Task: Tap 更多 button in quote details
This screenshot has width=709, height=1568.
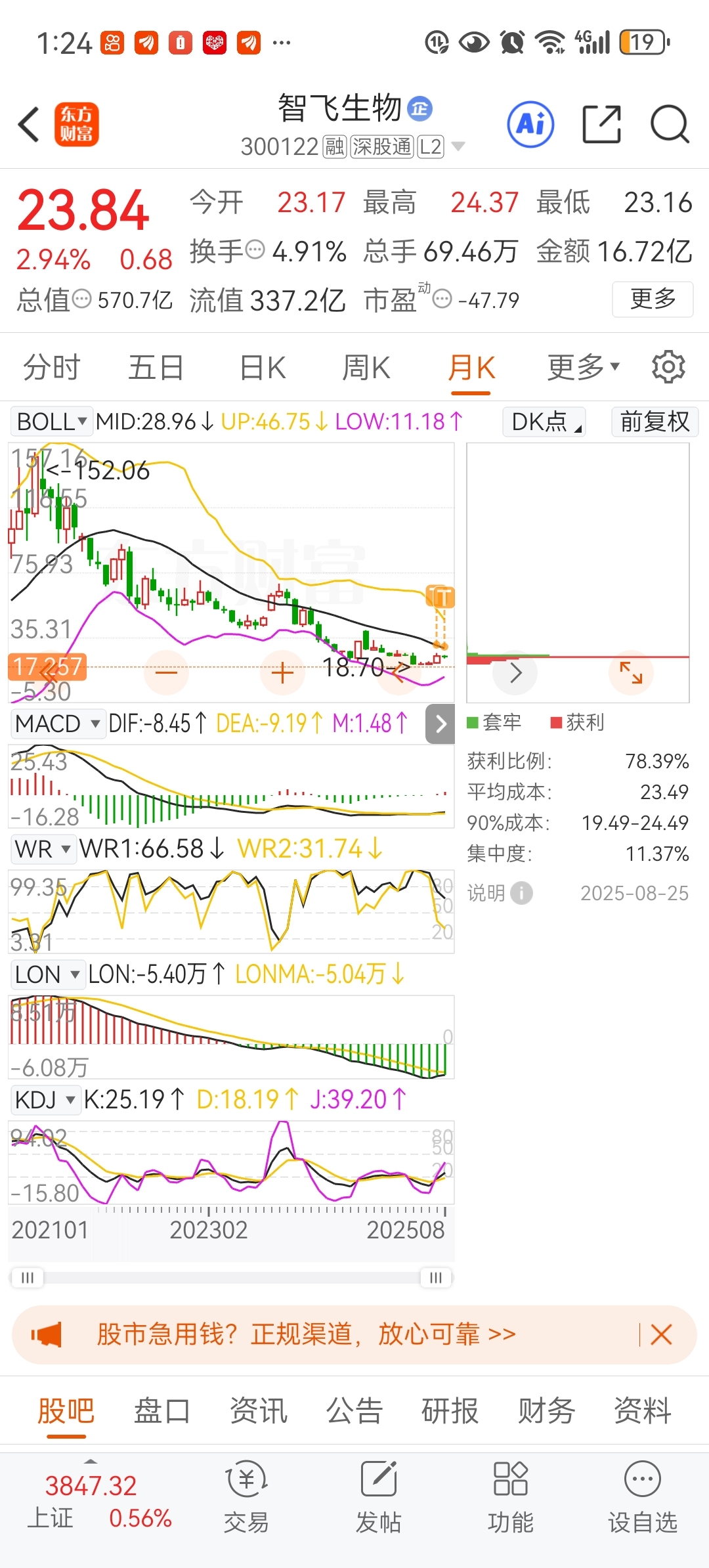Action: pos(653,299)
